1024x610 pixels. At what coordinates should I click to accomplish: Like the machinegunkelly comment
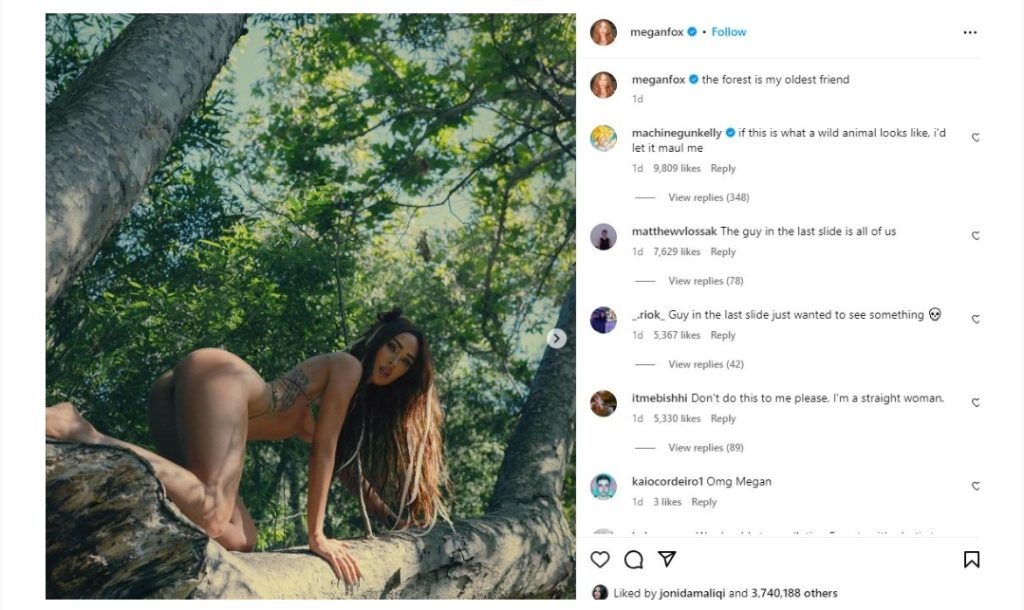976,138
